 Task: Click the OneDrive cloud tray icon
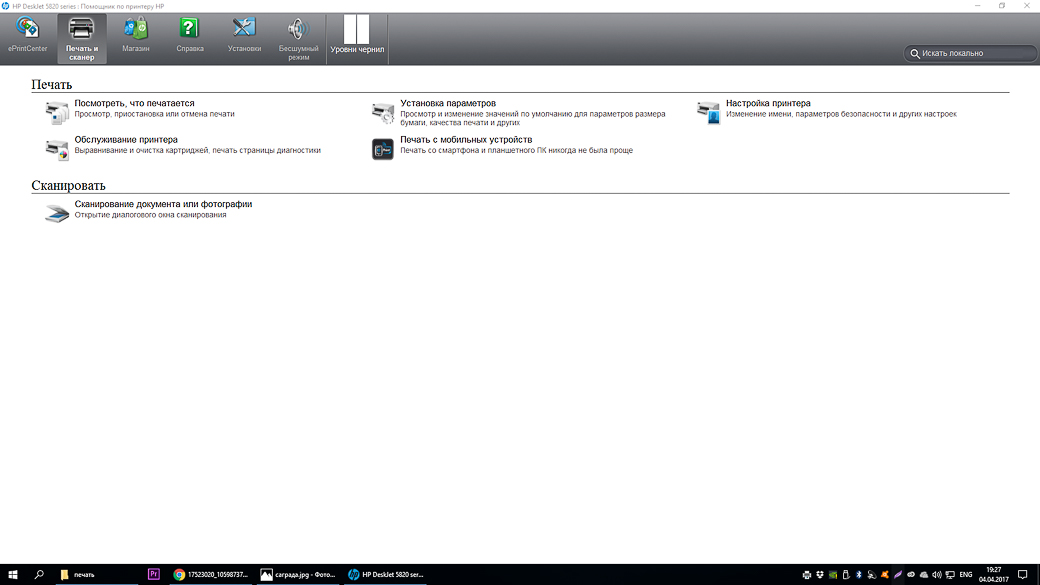tap(924, 575)
